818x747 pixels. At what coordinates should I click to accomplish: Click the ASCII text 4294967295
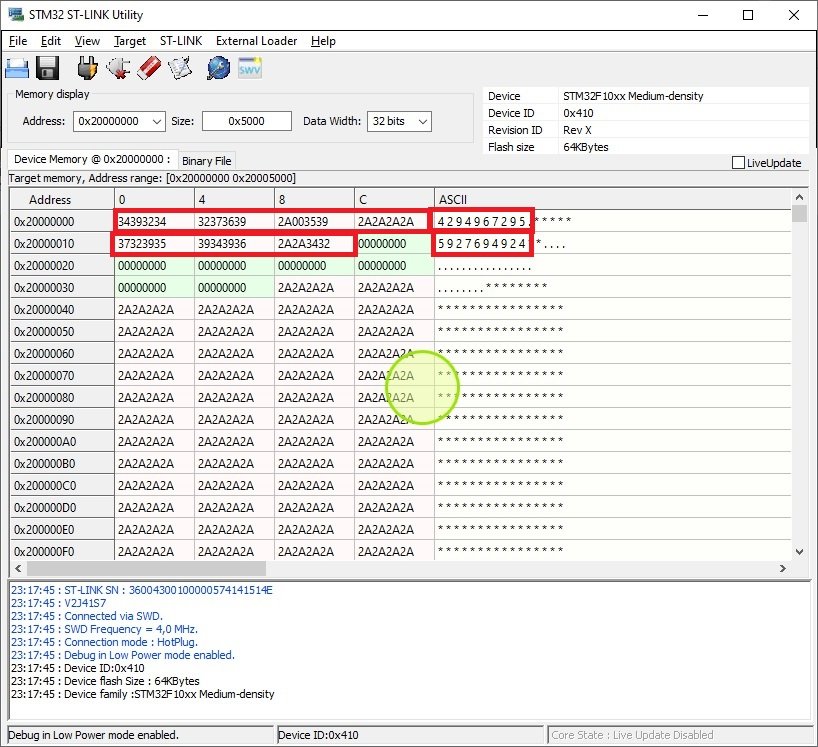click(x=482, y=222)
